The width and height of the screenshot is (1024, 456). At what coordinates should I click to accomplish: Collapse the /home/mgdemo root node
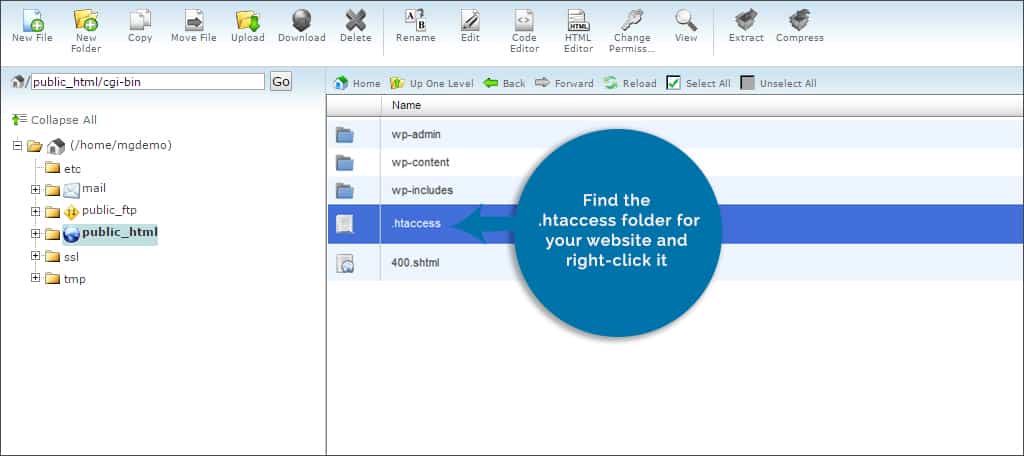point(18,146)
